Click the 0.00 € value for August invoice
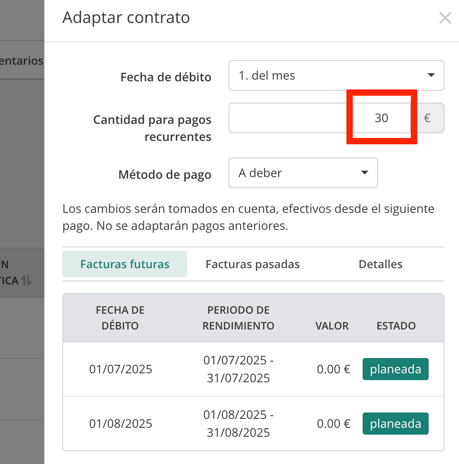 (333, 423)
